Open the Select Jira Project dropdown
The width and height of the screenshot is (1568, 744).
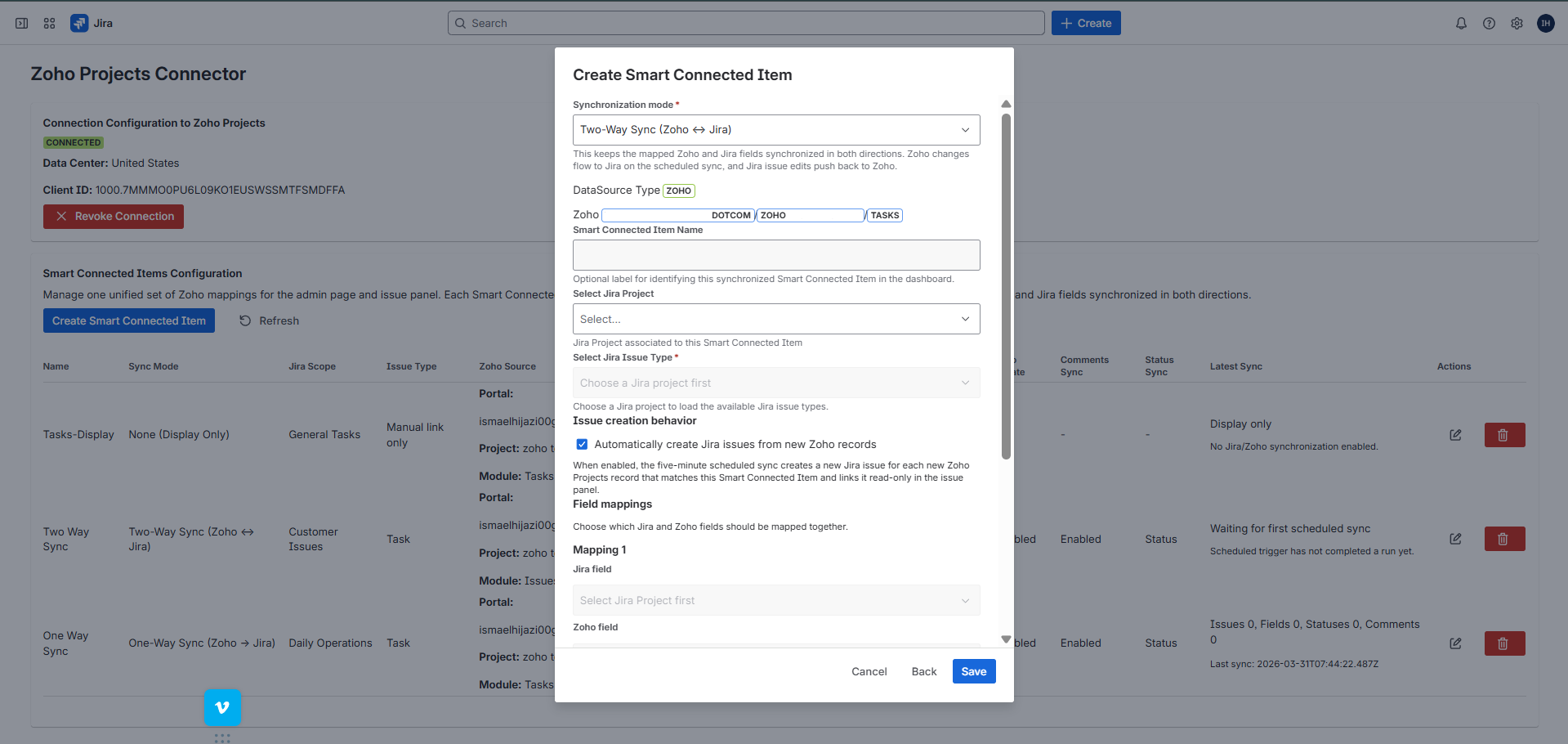click(775, 318)
